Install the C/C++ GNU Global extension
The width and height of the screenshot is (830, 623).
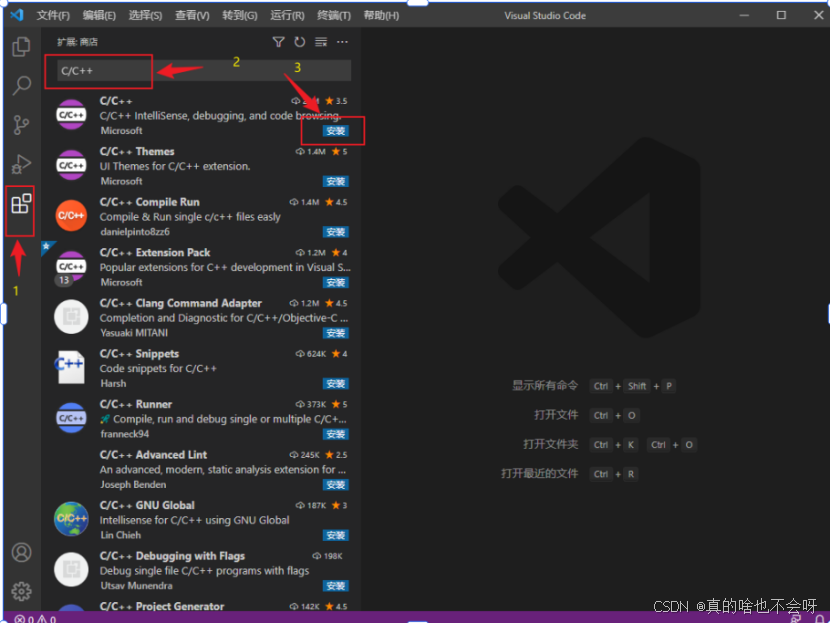point(336,535)
